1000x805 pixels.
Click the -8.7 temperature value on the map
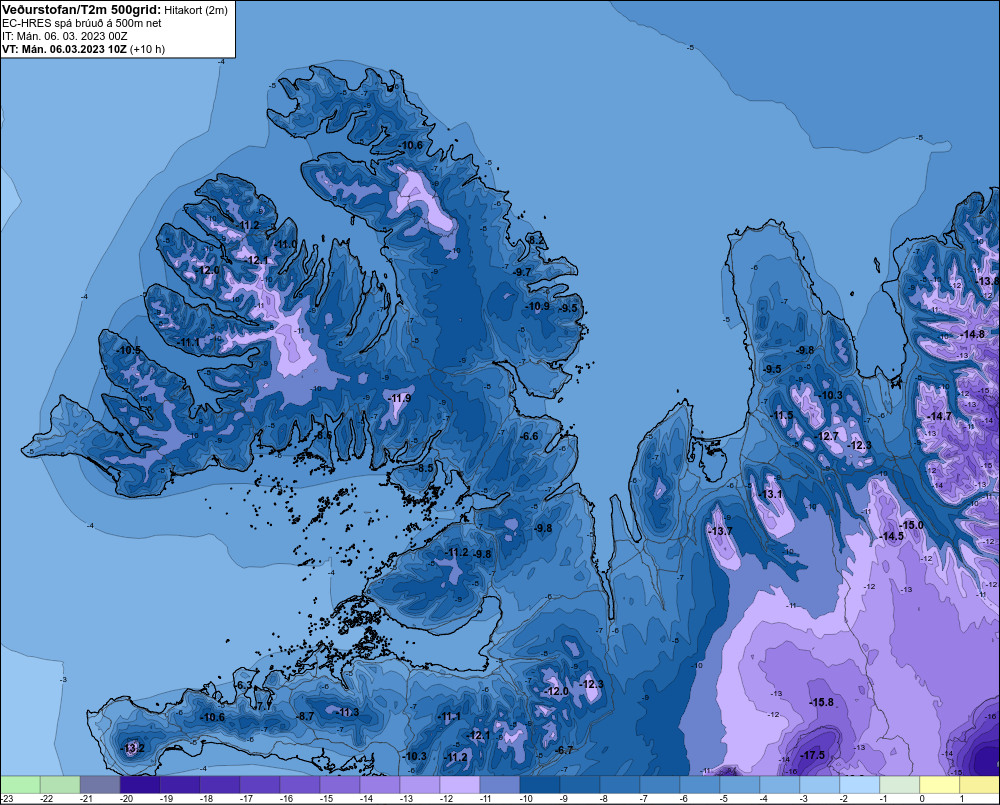[x=305, y=716]
